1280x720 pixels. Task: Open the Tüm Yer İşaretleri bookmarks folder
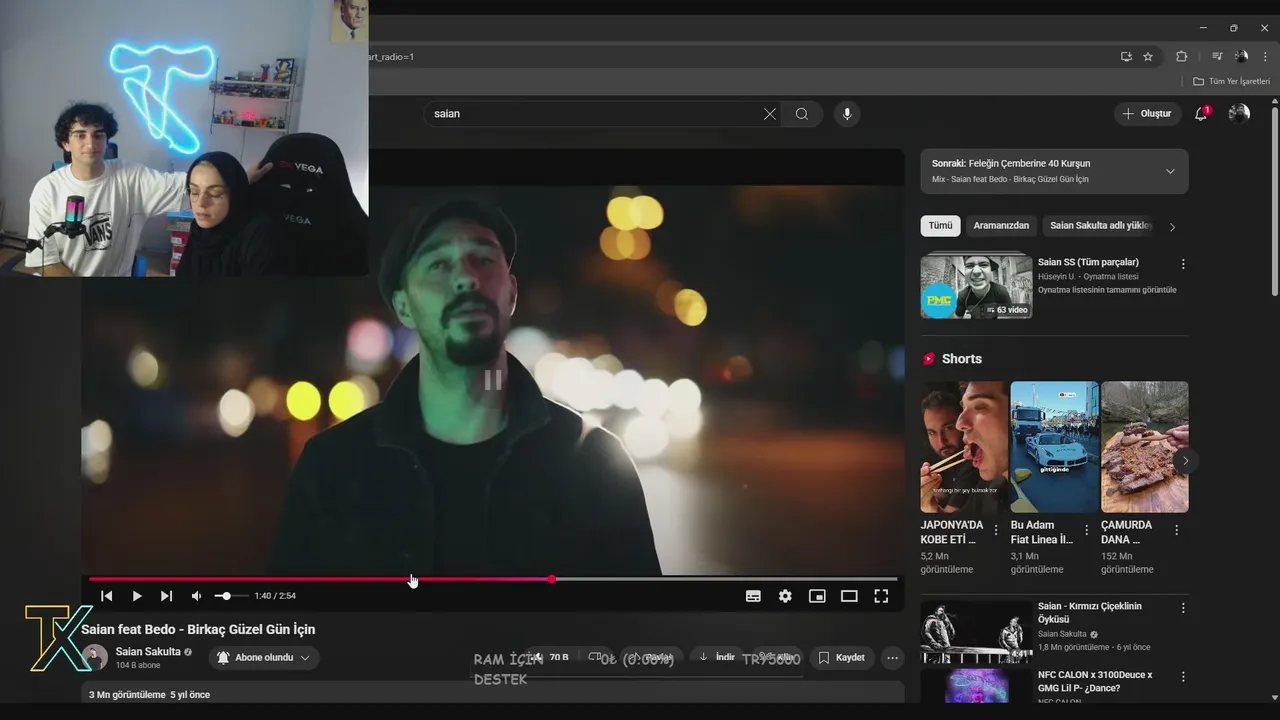point(1231,81)
